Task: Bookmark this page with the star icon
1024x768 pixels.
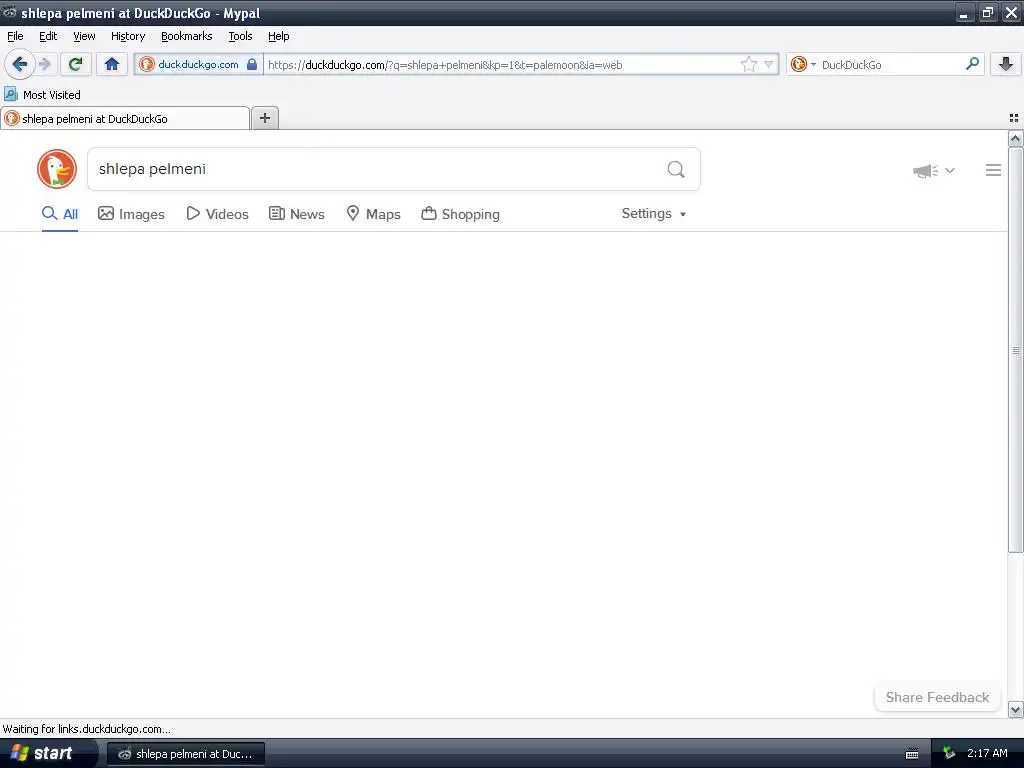Action: coord(748,64)
